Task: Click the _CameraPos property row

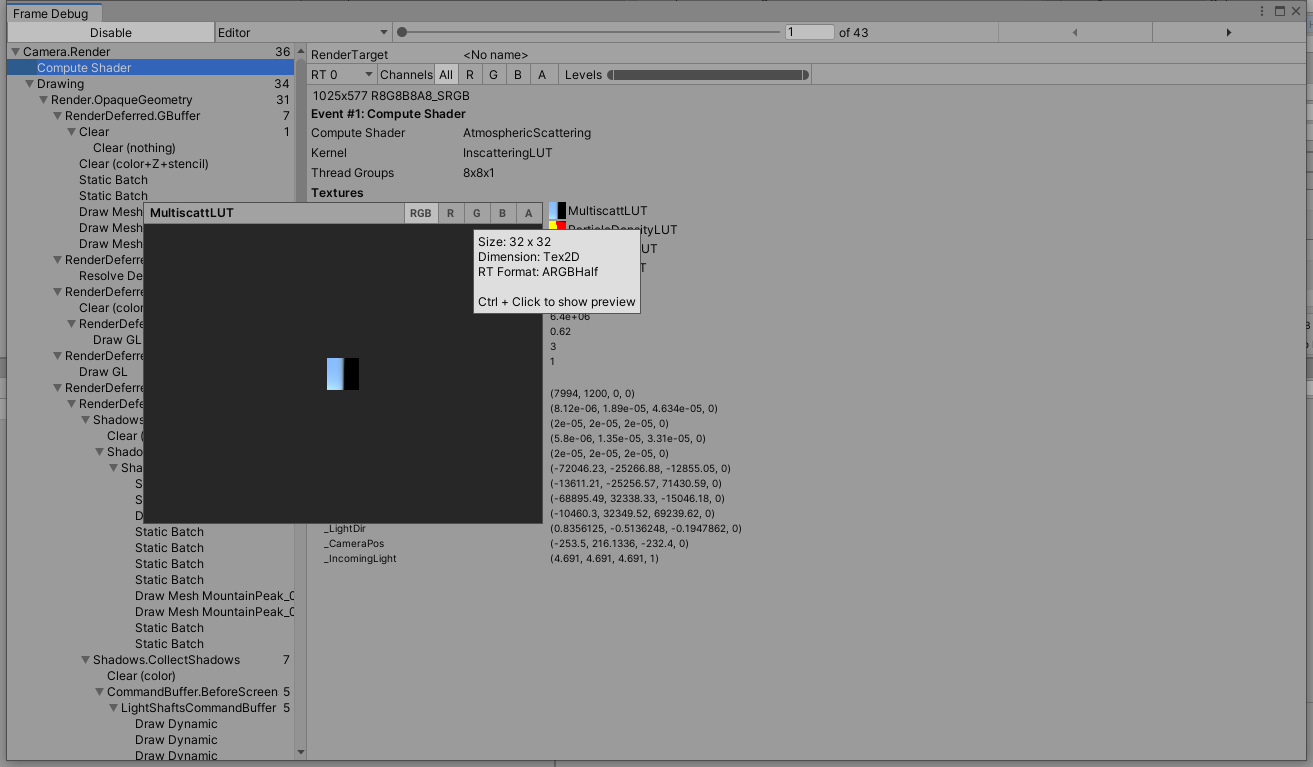Action: 506,544
